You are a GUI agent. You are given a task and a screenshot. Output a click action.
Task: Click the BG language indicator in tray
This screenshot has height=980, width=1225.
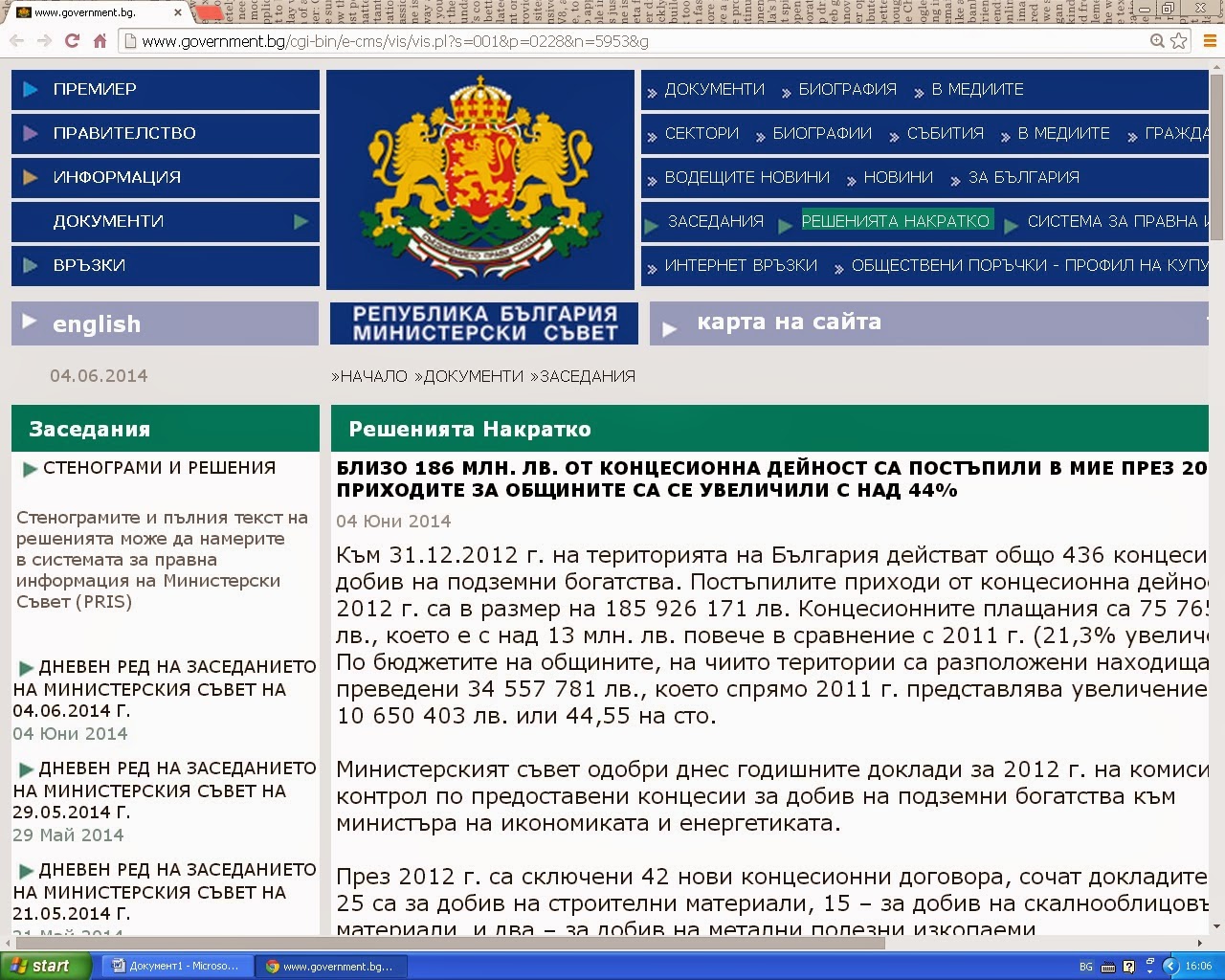pos(1086,967)
